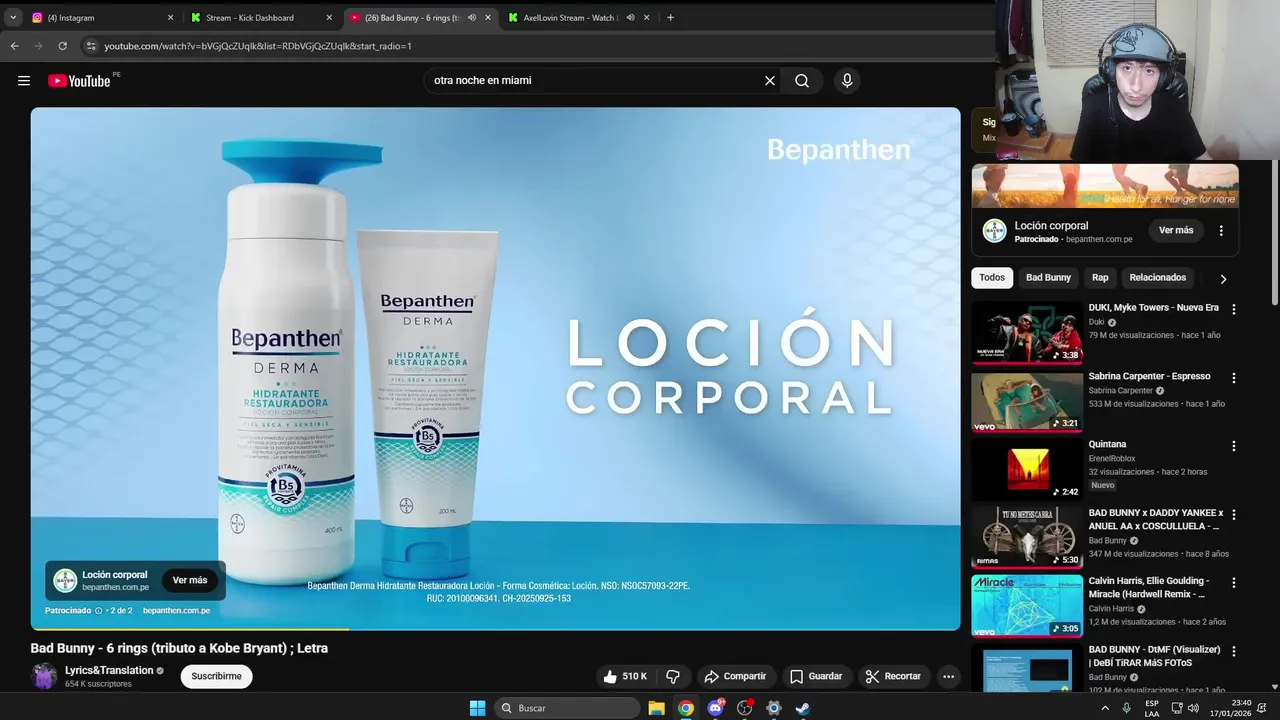Open Steam from the taskbar
The height and width of the screenshot is (720, 1280).
802,708
